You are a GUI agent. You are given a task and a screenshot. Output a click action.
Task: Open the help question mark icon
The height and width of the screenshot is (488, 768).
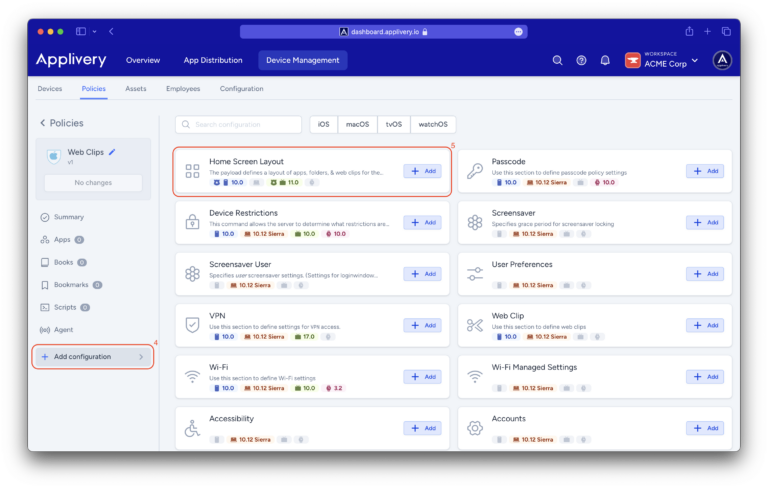(x=581, y=60)
